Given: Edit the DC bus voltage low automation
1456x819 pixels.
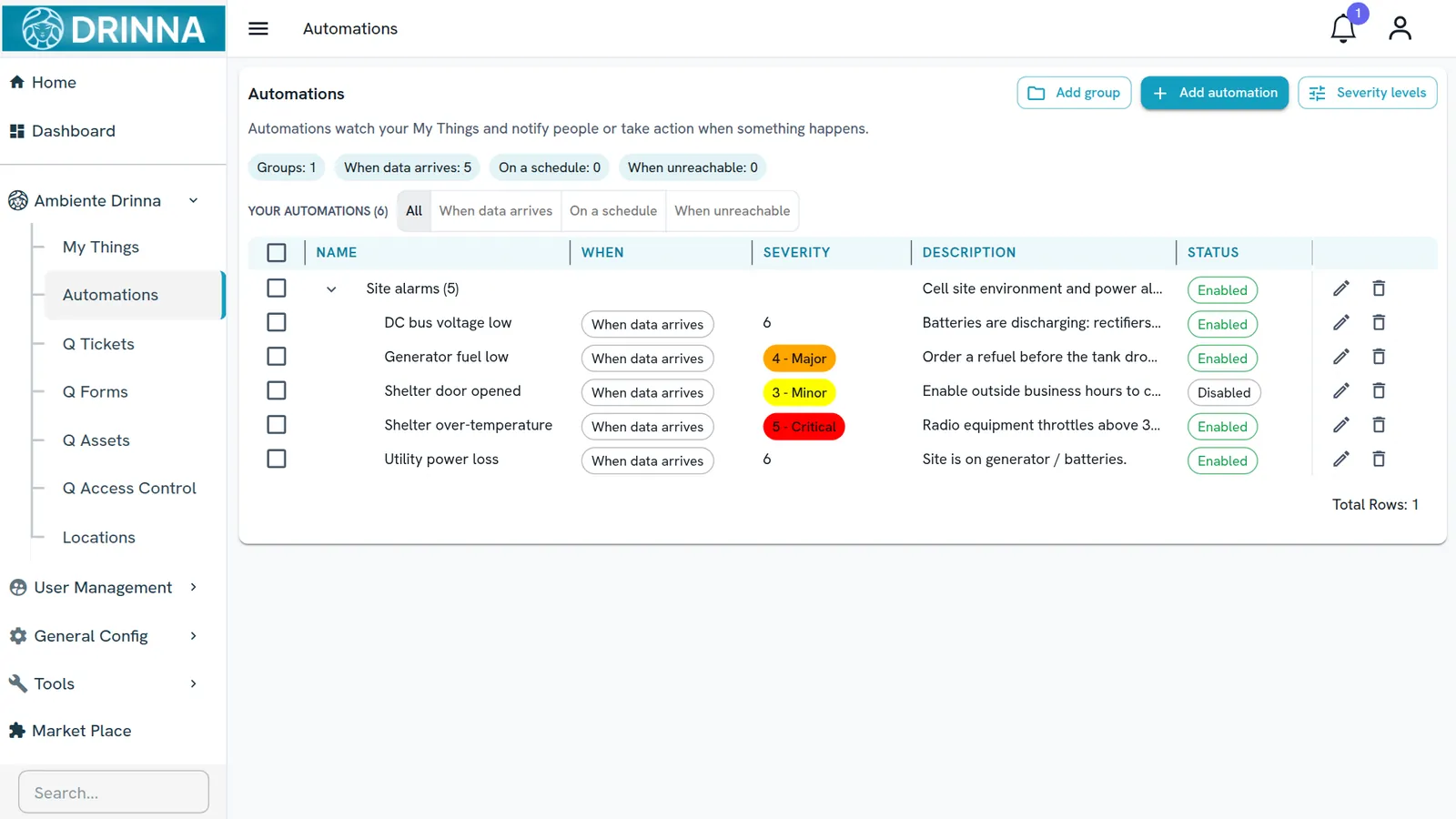Looking at the screenshot, I should tap(1341, 322).
